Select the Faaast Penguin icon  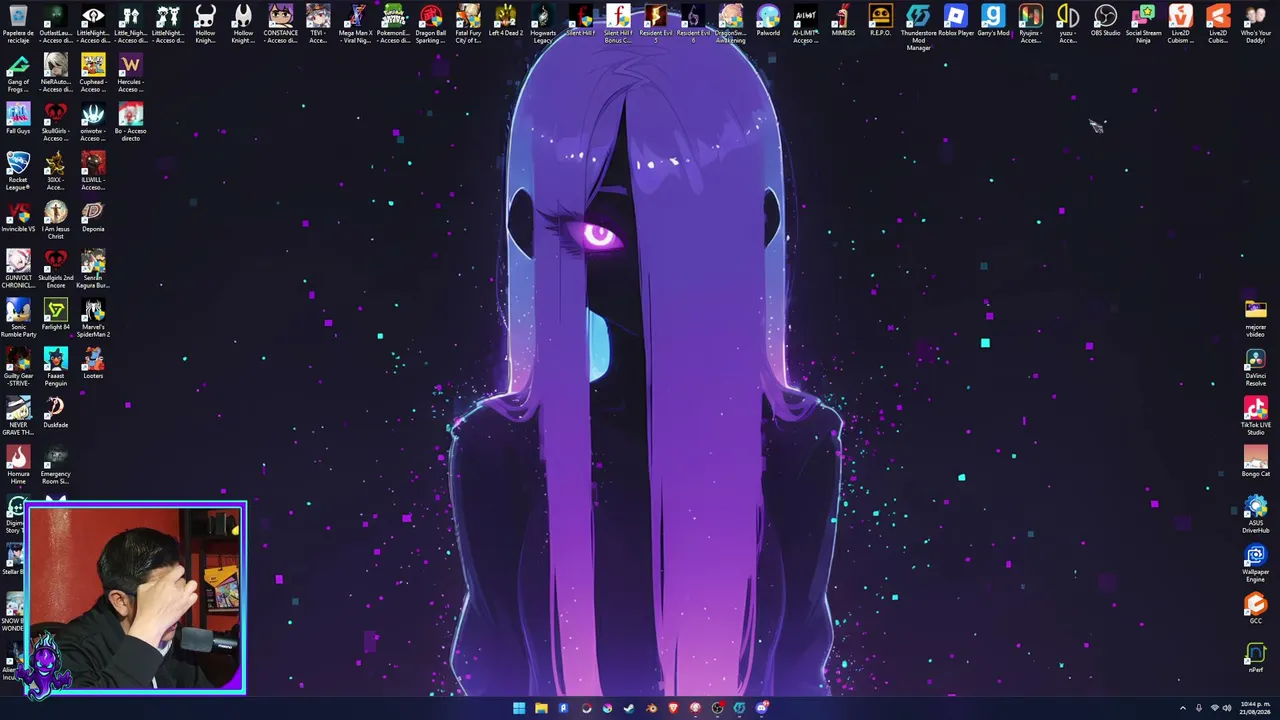(x=56, y=366)
